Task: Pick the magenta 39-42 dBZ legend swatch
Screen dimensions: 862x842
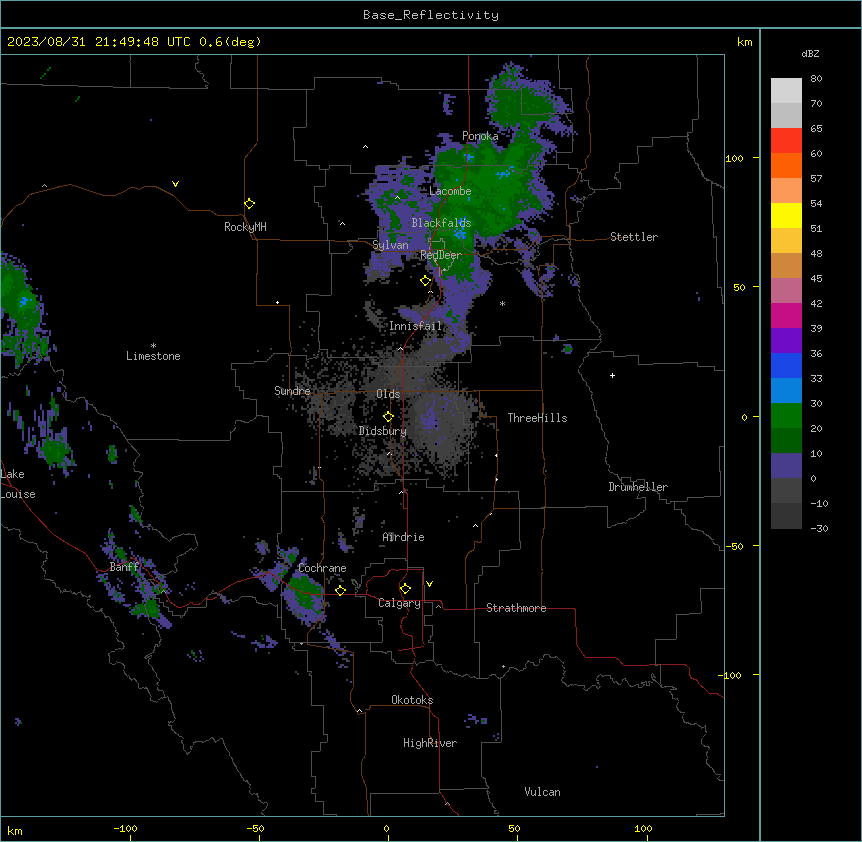Action: (786, 315)
